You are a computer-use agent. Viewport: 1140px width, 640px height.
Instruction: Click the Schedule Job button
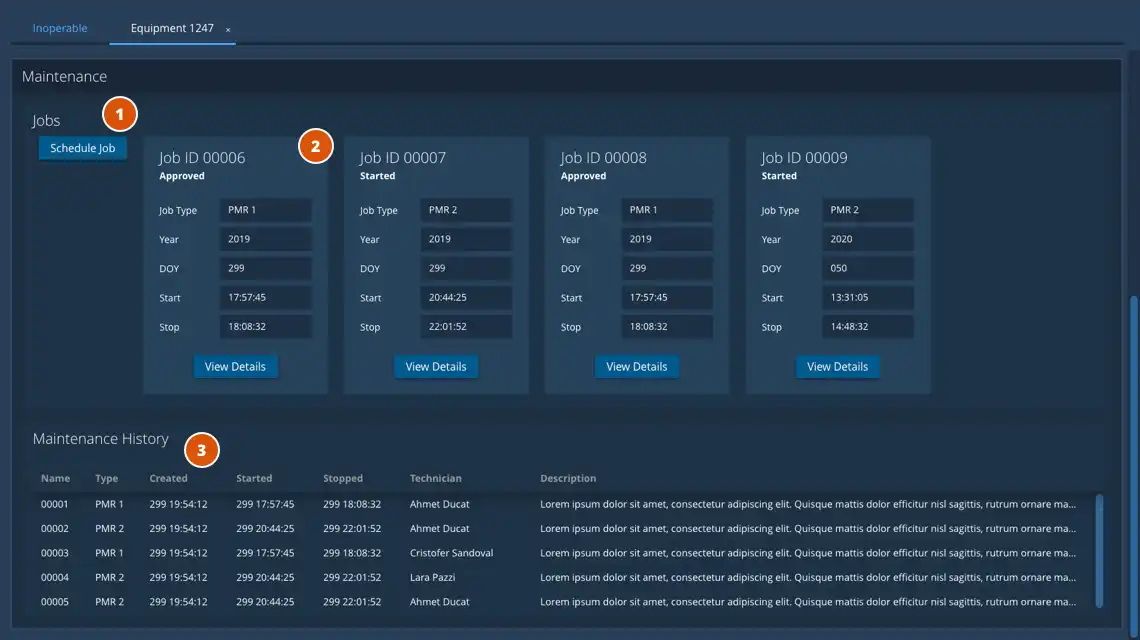click(82, 148)
